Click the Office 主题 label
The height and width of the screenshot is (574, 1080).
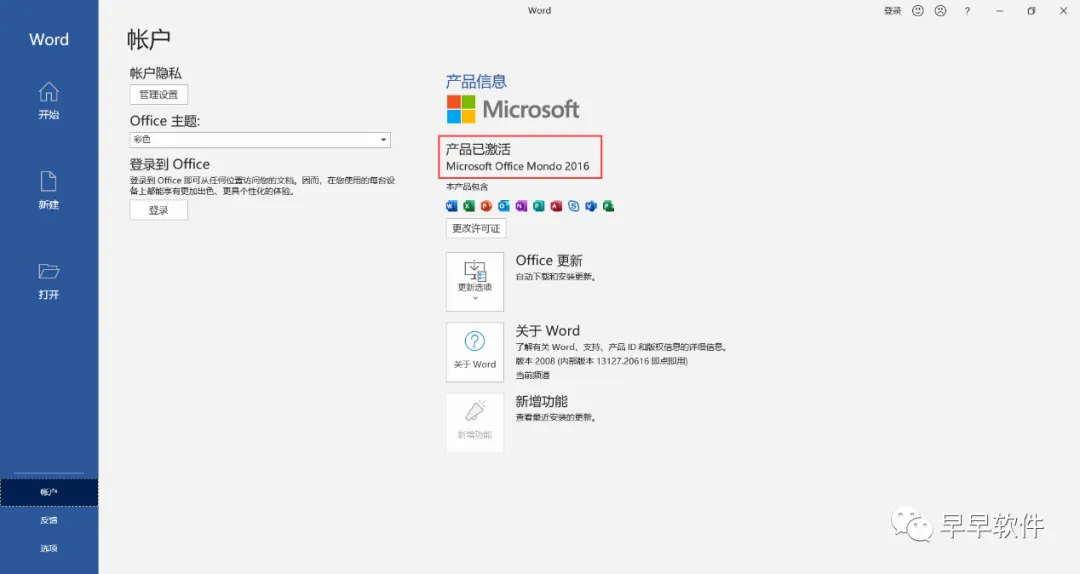(x=165, y=121)
